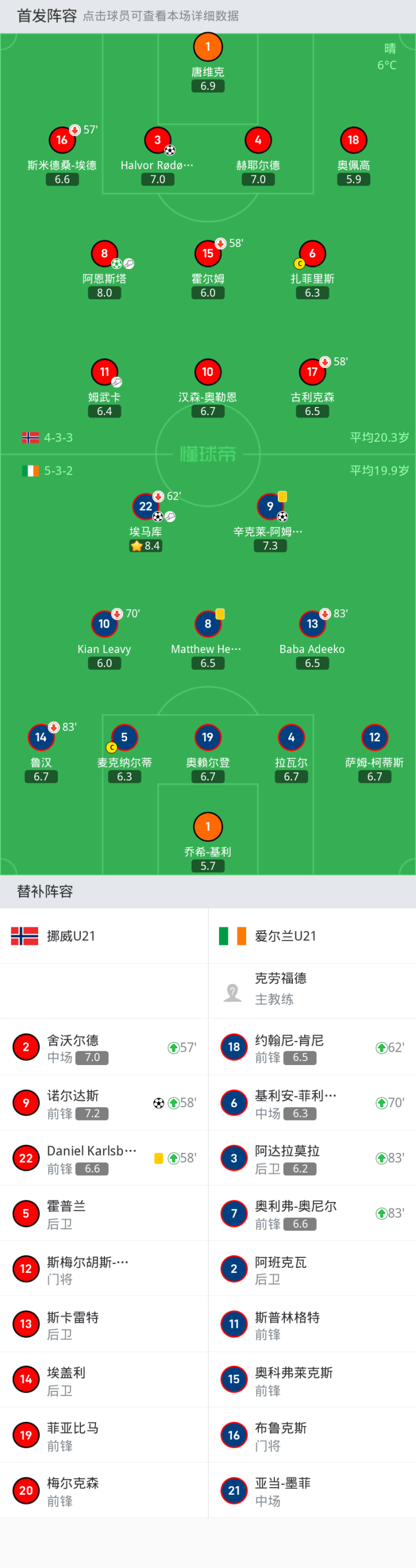The image size is (416, 1568).
Task: Tap the Norway flag beside 4-3-3 formation
Action: click(x=31, y=437)
